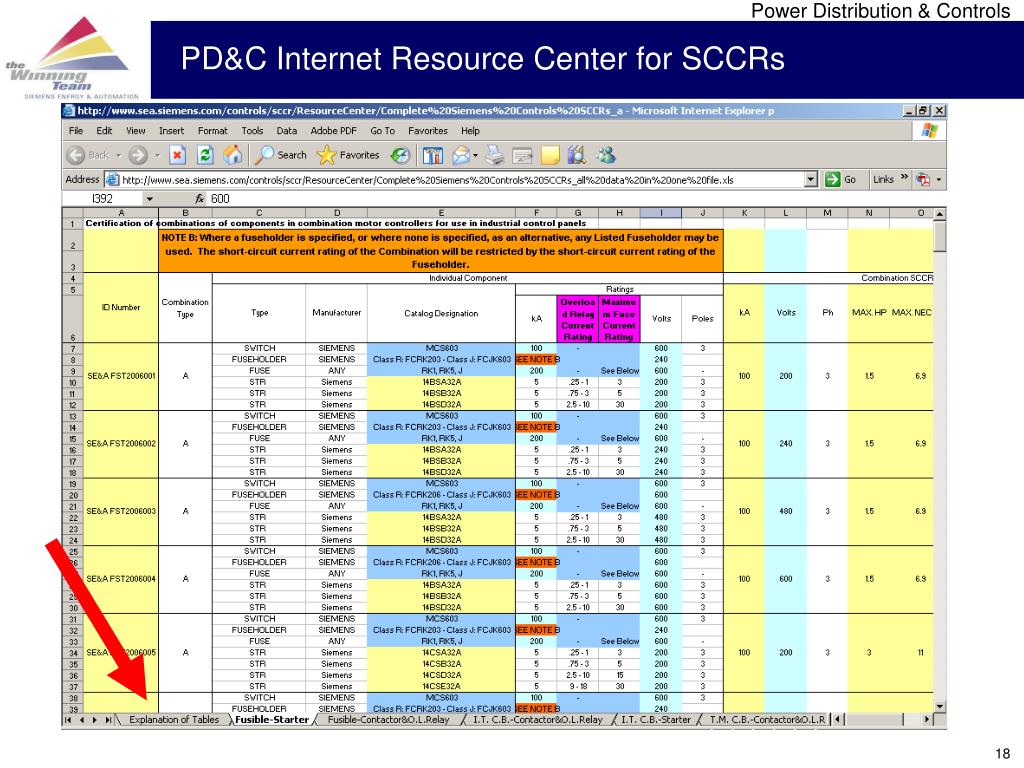Click the page icon beside address URL
The height and width of the screenshot is (768, 1024).
pos(112,180)
